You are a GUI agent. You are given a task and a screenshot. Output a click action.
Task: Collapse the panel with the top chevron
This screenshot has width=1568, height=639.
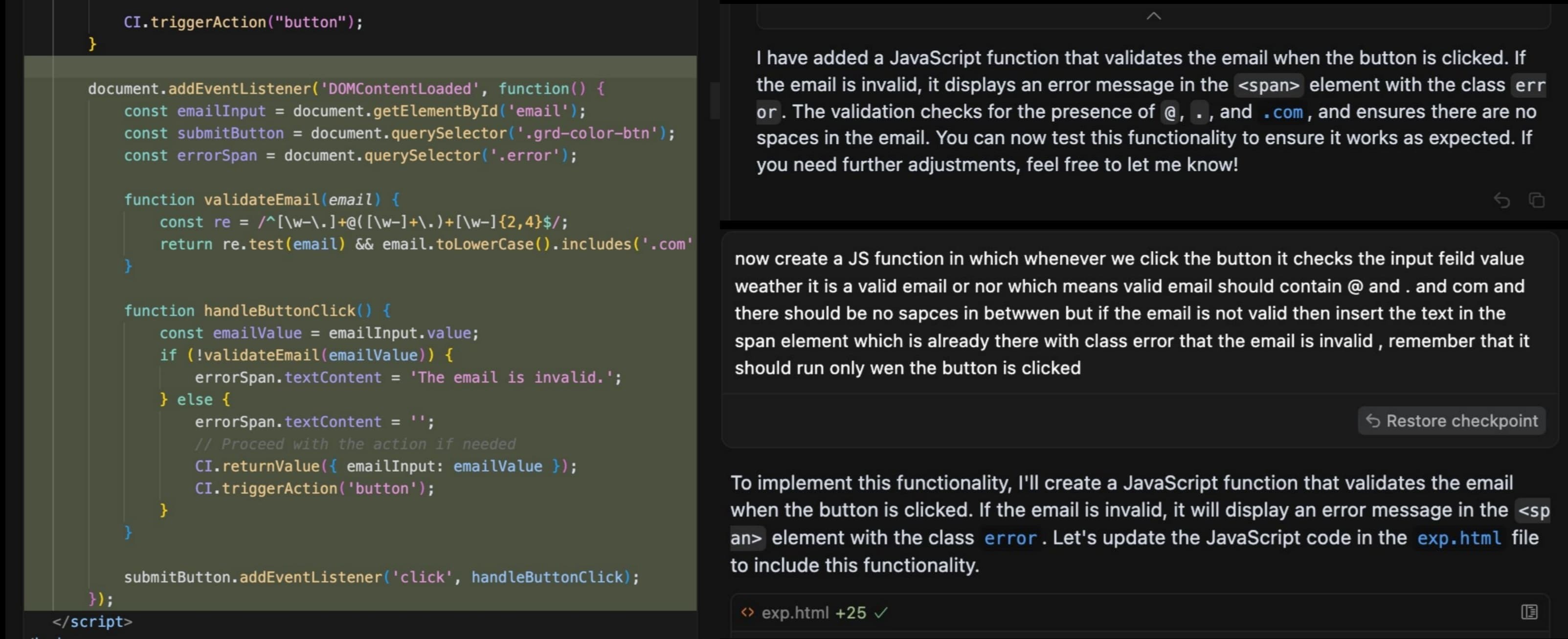[1153, 17]
